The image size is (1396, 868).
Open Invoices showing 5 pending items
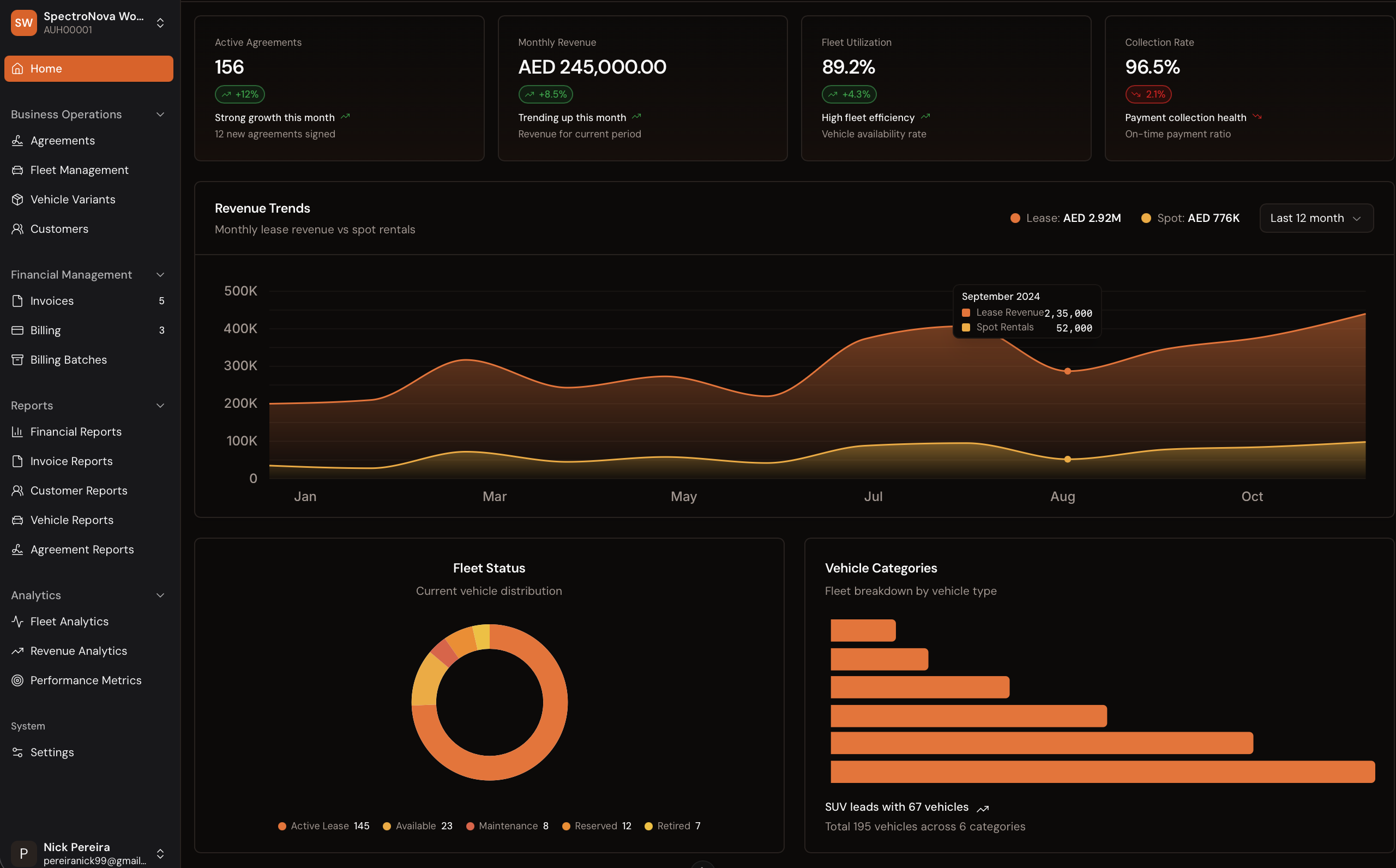tap(51, 300)
